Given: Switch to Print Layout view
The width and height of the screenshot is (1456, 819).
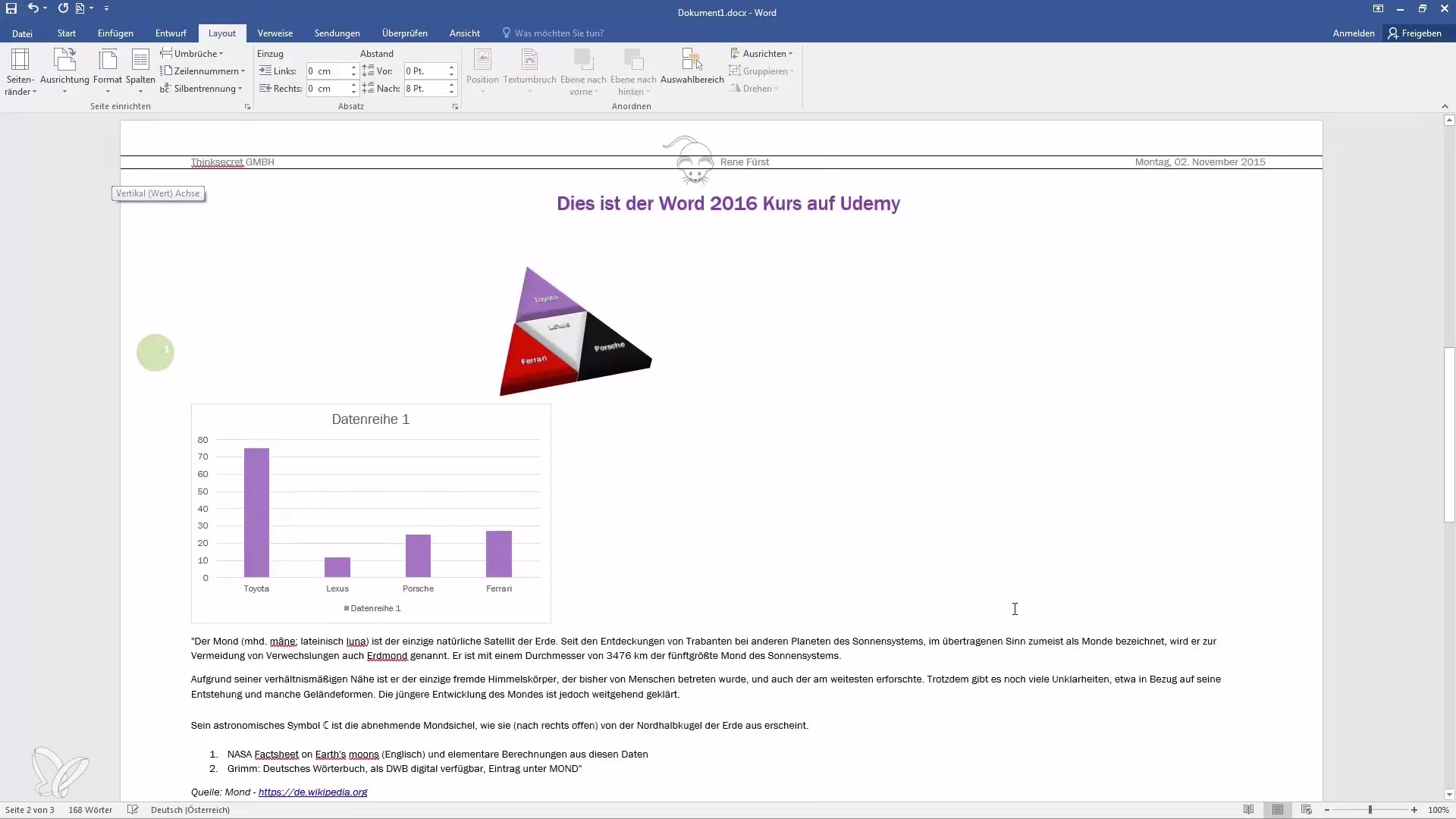Looking at the screenshot, I should click(1278, 810).
